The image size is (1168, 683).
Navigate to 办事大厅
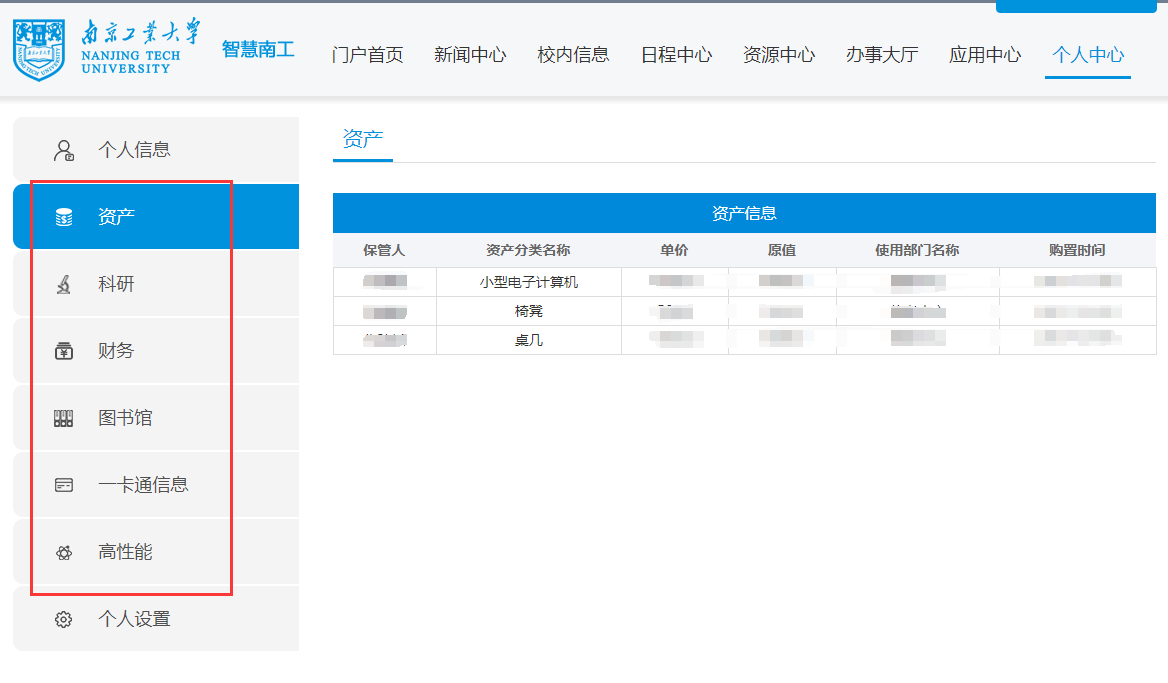(882, 55)
